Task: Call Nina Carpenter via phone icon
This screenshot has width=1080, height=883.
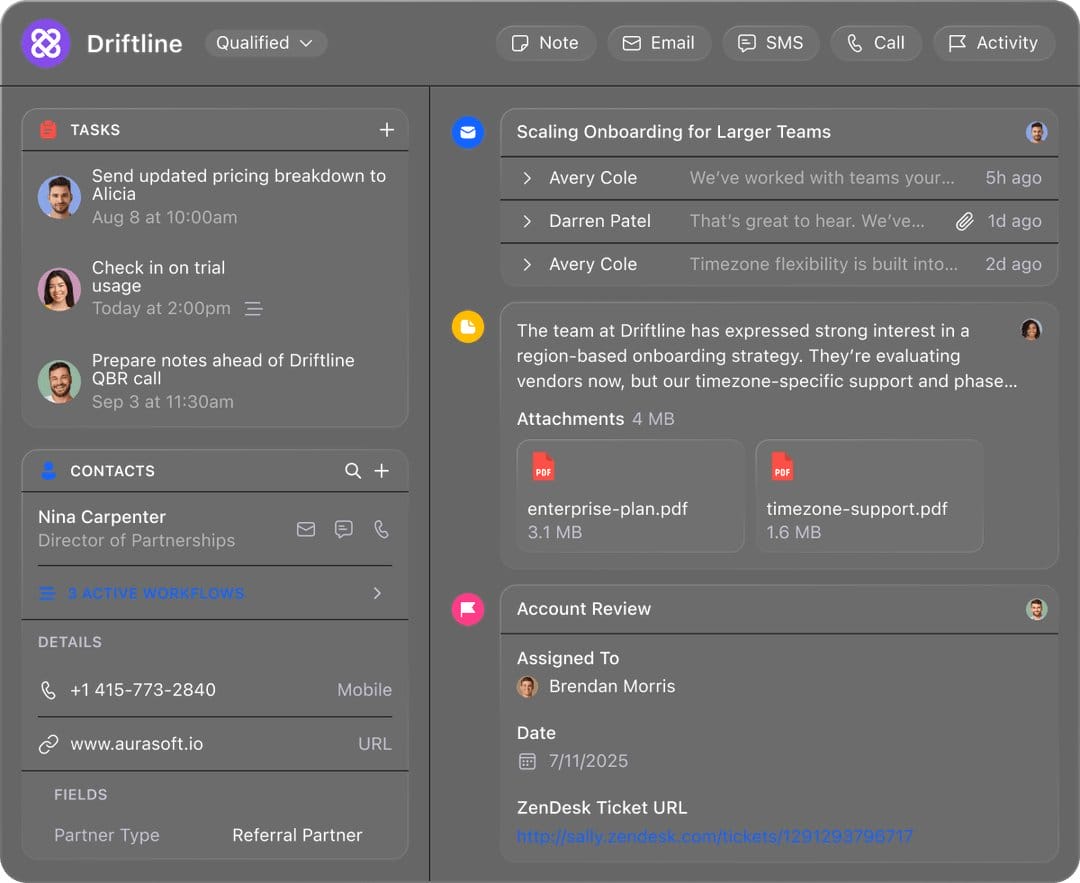Action: pyautogui.click(x=381, y=529)
